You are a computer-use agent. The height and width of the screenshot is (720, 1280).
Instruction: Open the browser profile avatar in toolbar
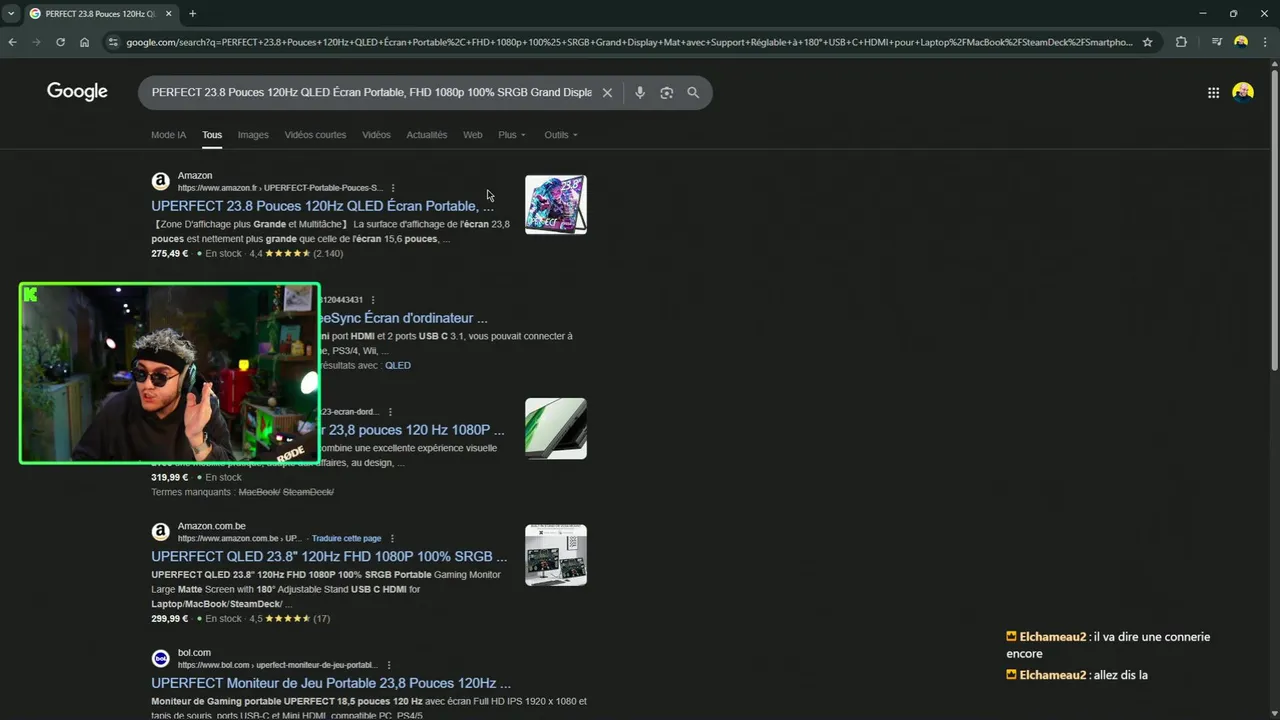click(x=1241, y=42)
